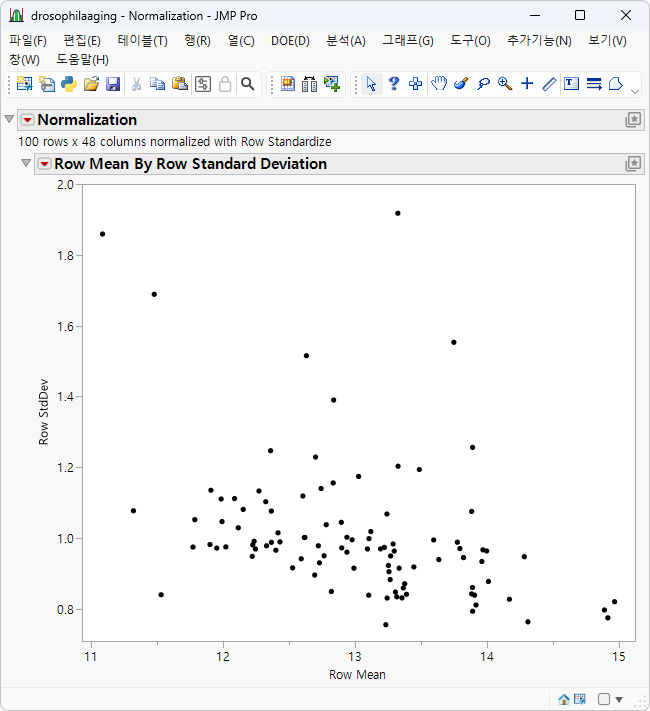Click the 100 rows x 48 columns summary text

[175, 141]
